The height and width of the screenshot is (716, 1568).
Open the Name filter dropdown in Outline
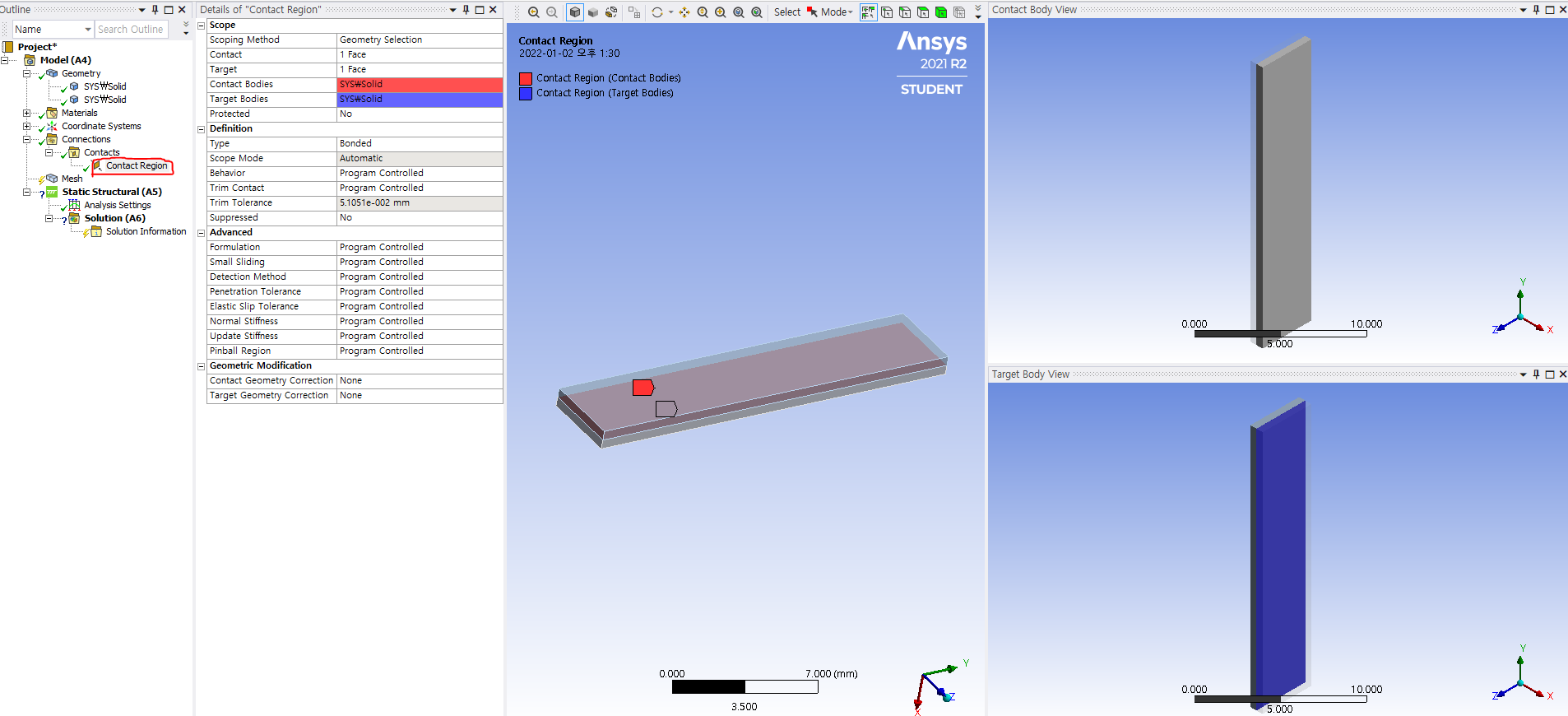pos(88,30)
